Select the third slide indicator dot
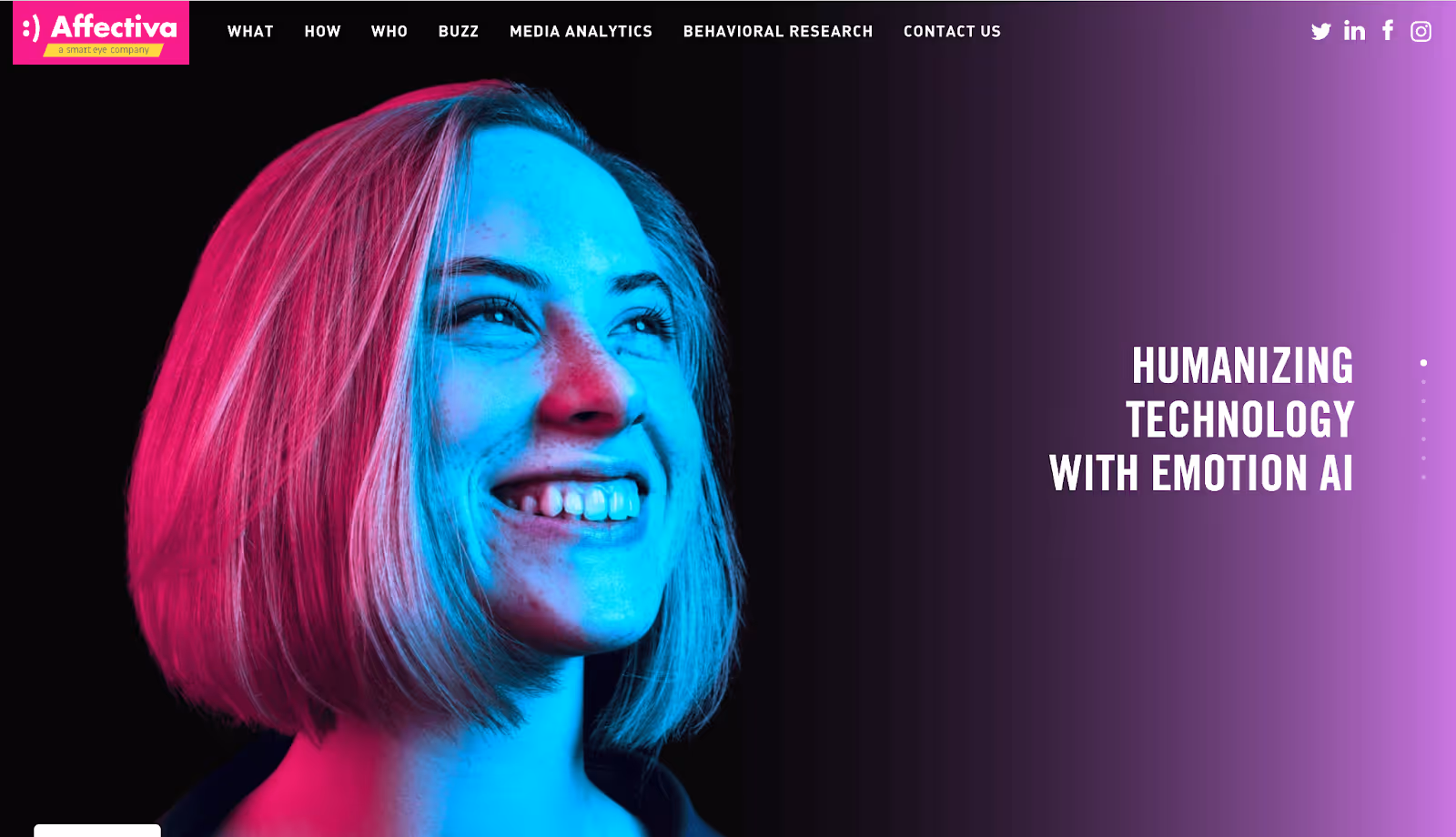The height and width of the screenshot is (837, 1456). [x=1423, y=401]
